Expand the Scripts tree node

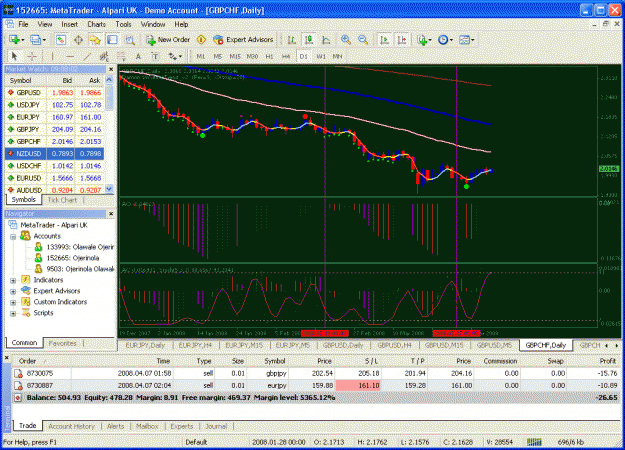(x=13, y=313)
